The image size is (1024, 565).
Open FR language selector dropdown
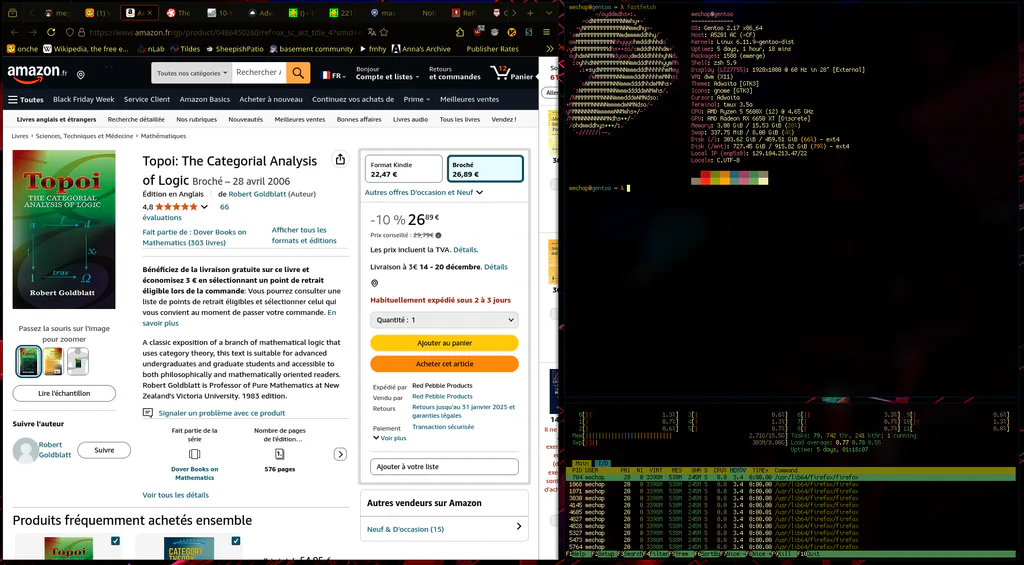(x=334, y=76)
